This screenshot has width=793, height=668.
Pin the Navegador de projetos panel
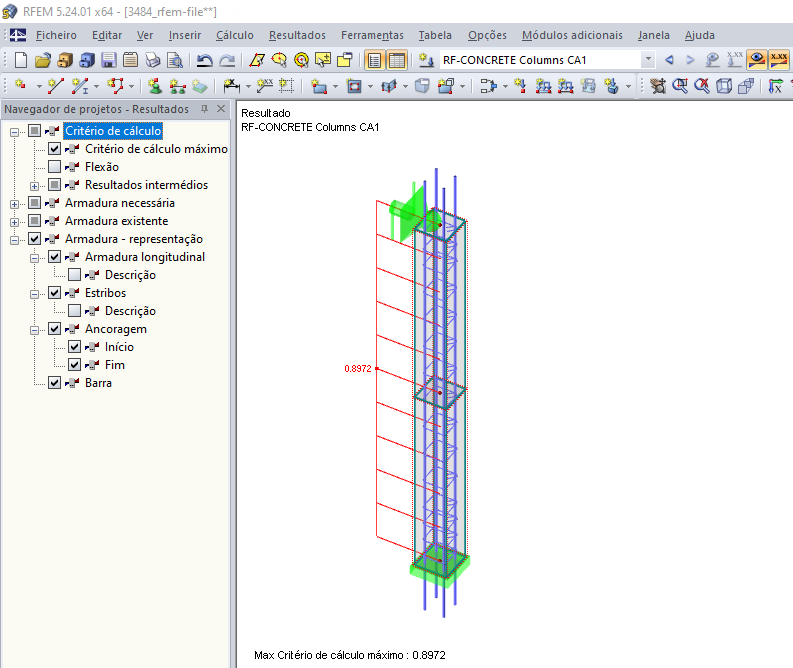204,109
